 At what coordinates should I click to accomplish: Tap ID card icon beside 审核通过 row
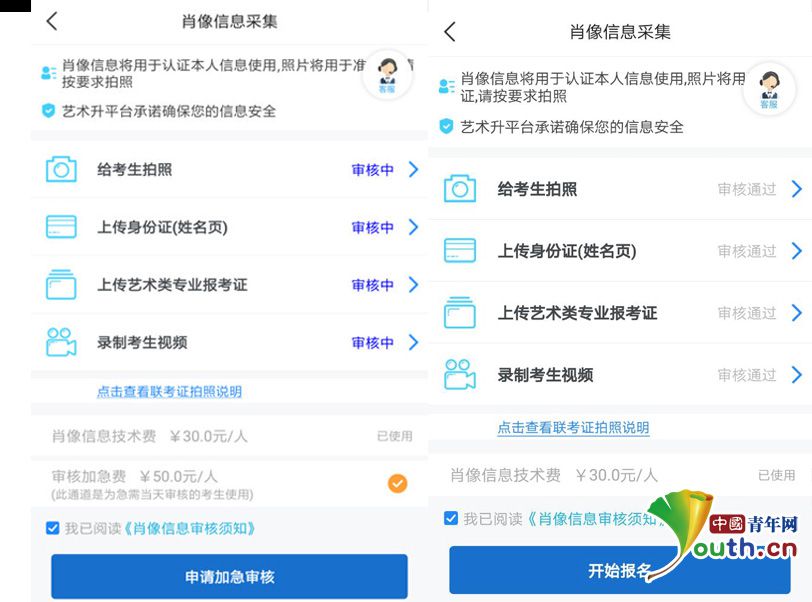tap(460, 251)
